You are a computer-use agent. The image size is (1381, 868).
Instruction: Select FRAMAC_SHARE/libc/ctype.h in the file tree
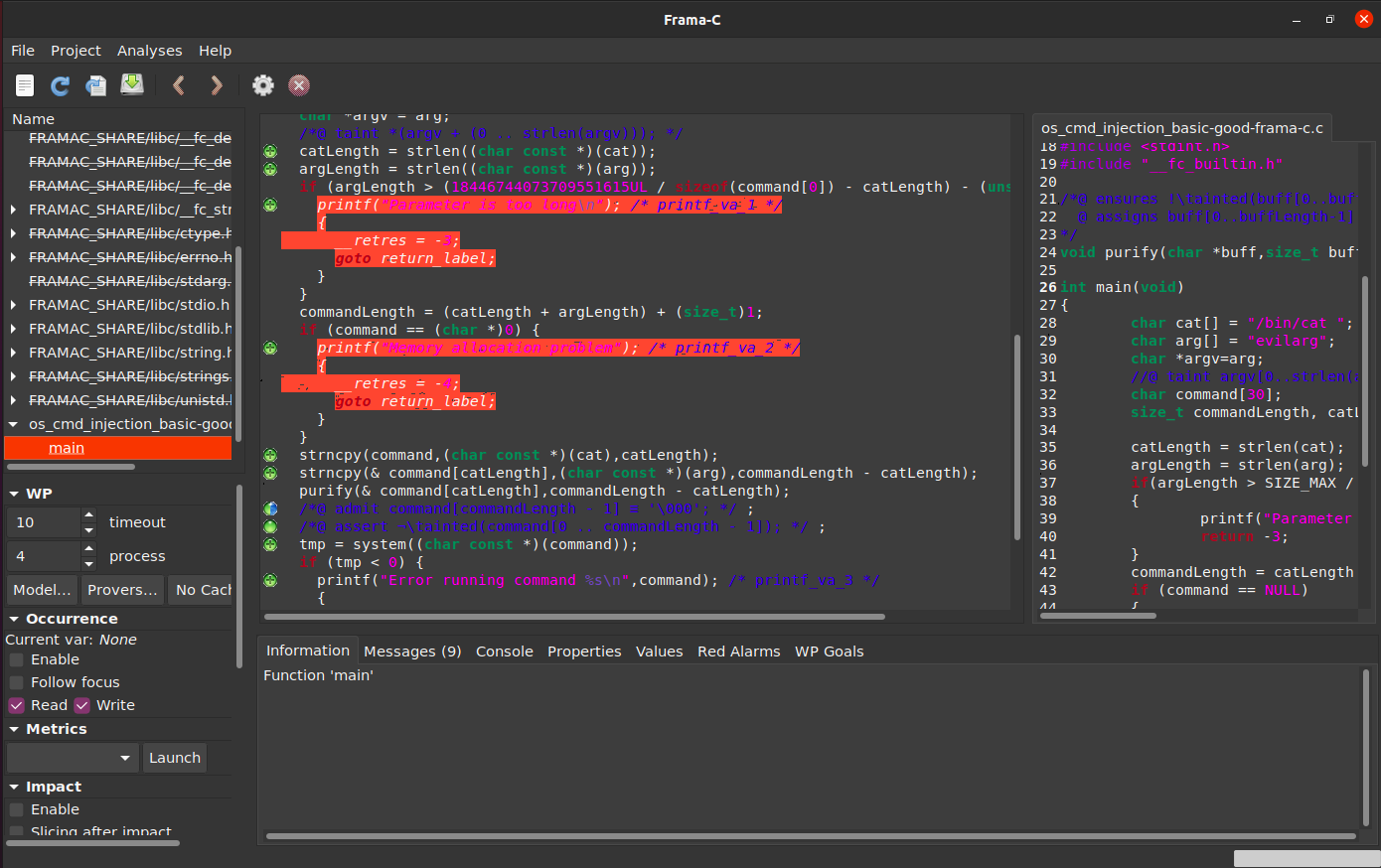129,233
